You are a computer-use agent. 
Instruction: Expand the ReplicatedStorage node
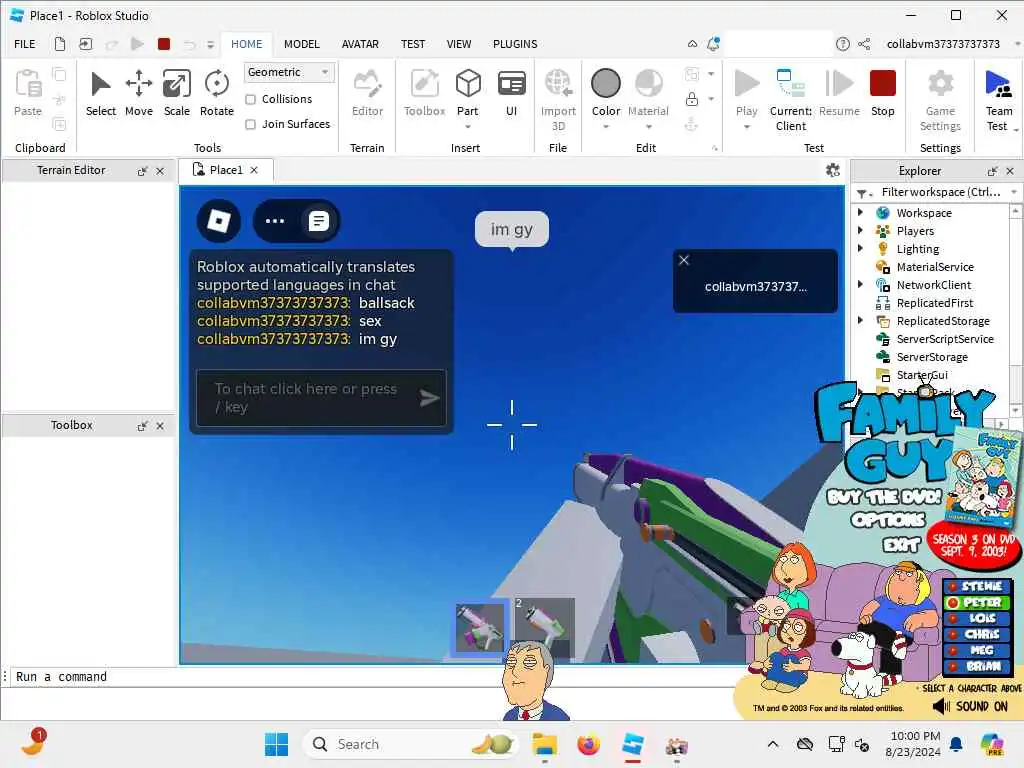[x=860, y=320]
